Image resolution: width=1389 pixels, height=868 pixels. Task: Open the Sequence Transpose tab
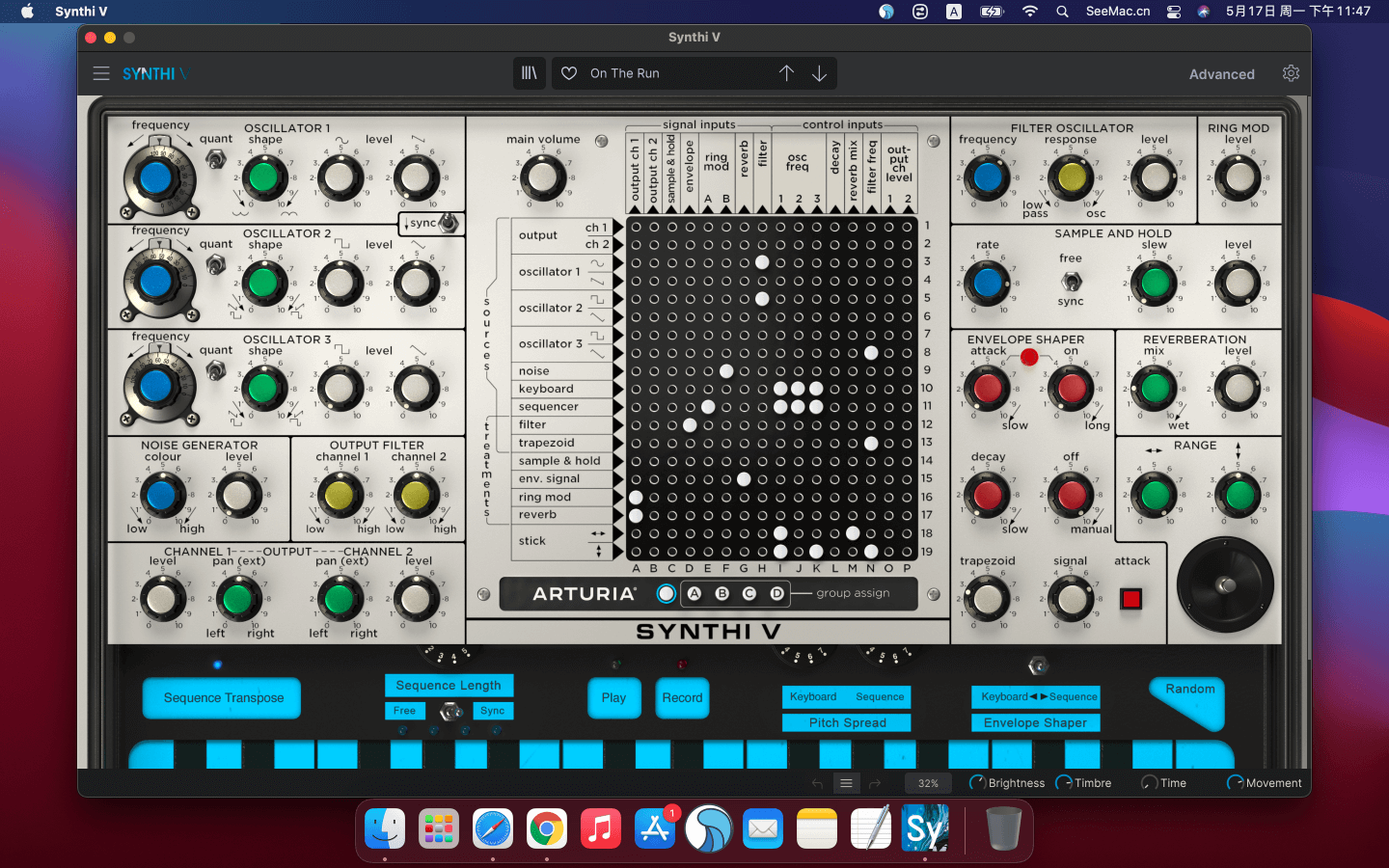point(223,698)
